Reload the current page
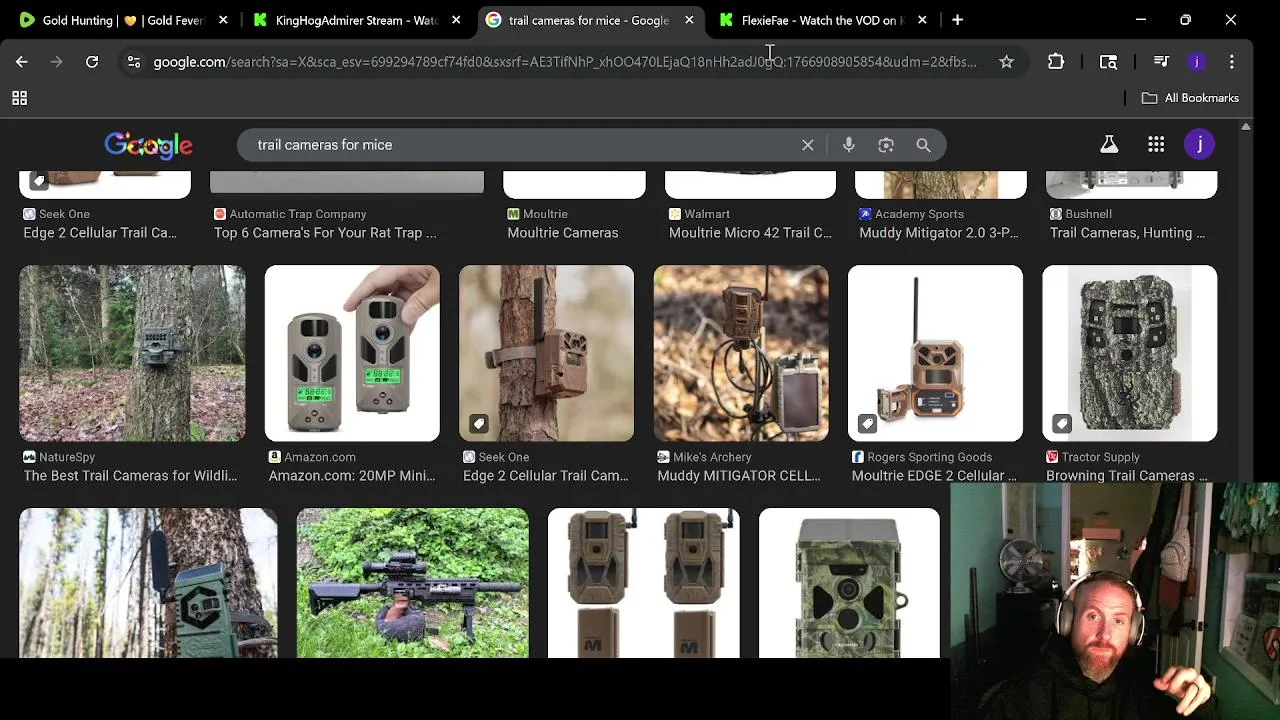This screenshot has height=720, width=1280. click(92, 62)
